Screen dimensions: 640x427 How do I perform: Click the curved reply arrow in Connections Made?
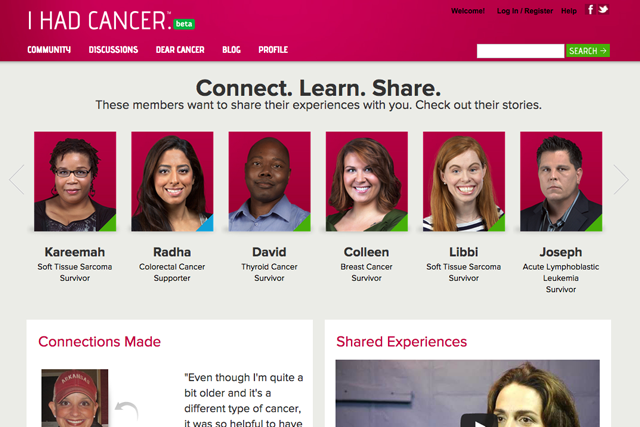[x=127, y=410]
